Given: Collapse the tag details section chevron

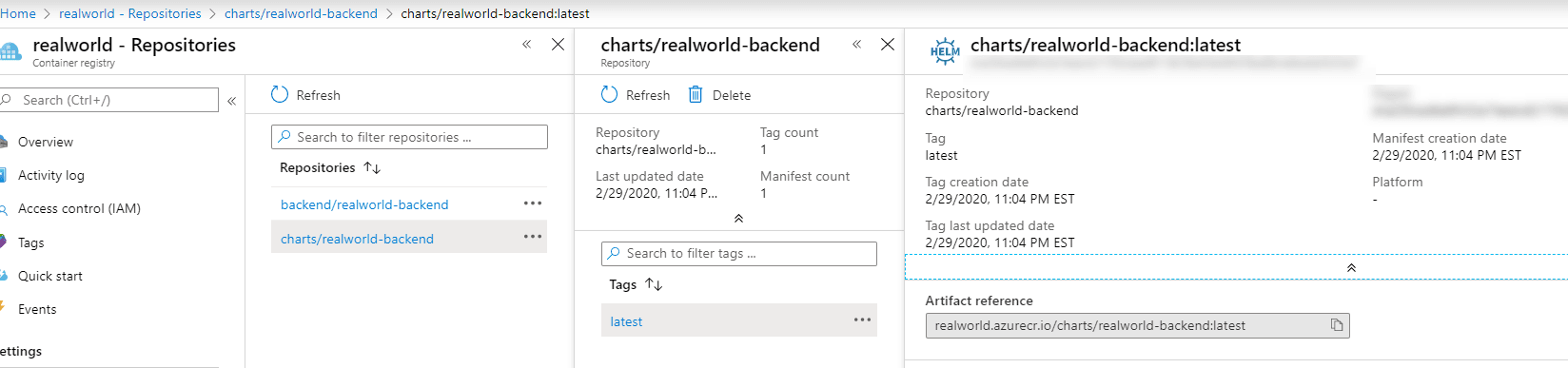Looking at the screenshot, I should [x=1351, y=268].
